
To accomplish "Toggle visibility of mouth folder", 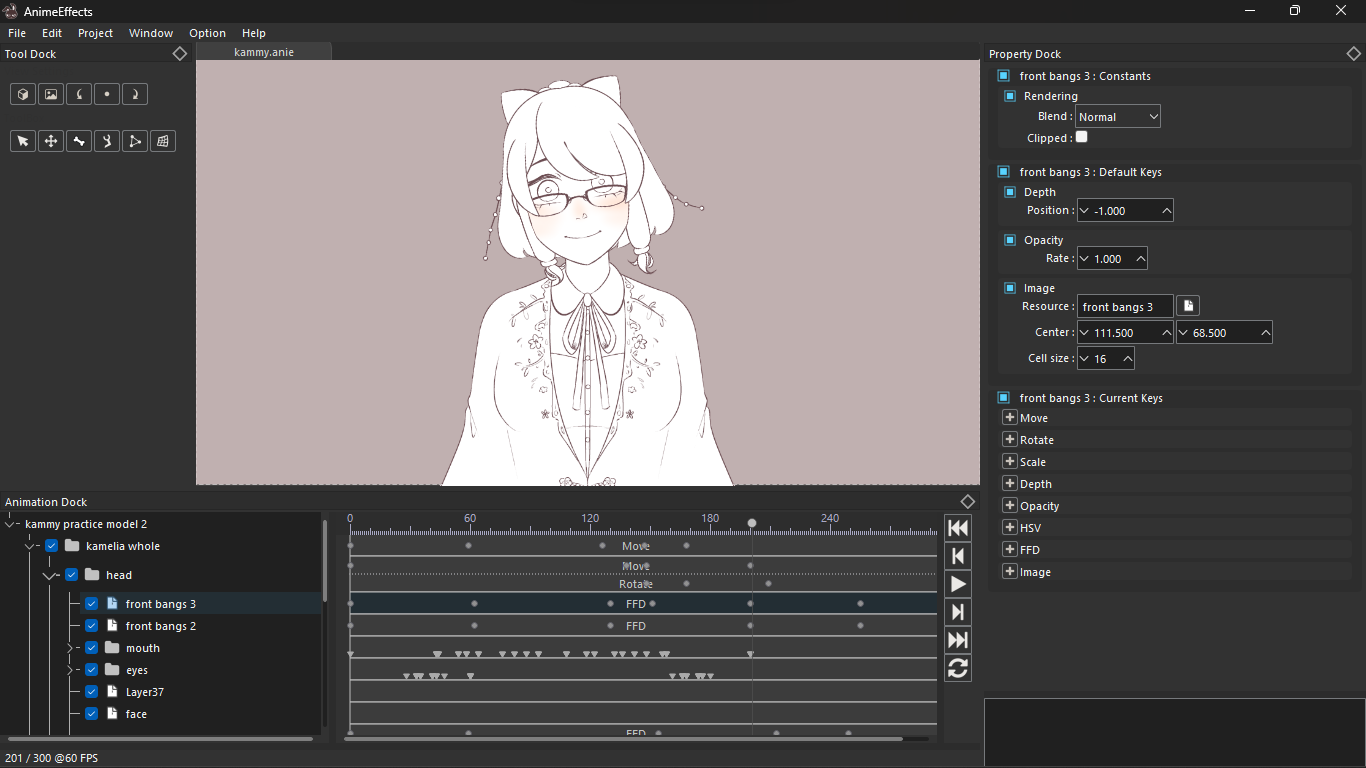I will (x=91, y=648).
